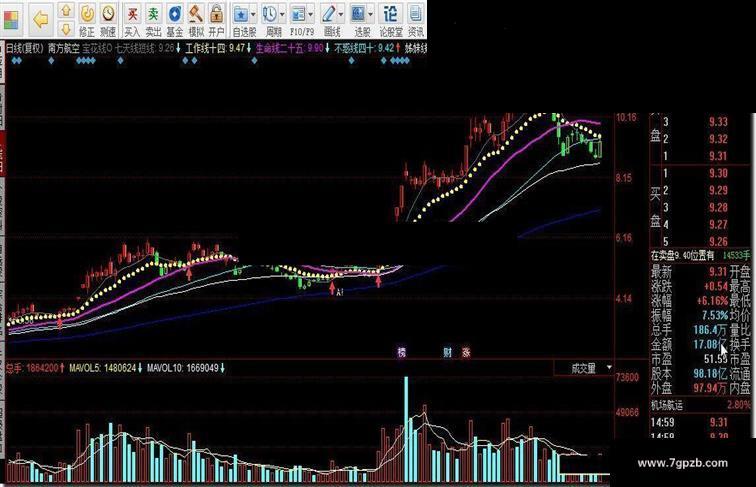This screenshot has height=487, width=756.
Task: Click the 振幅 value 7.53%
Action: click(715, 315)
